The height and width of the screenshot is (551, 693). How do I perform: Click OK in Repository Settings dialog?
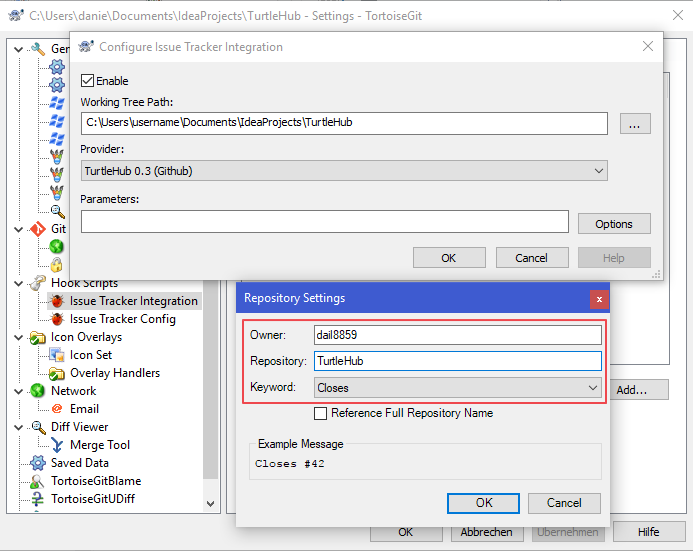(484, 503)
